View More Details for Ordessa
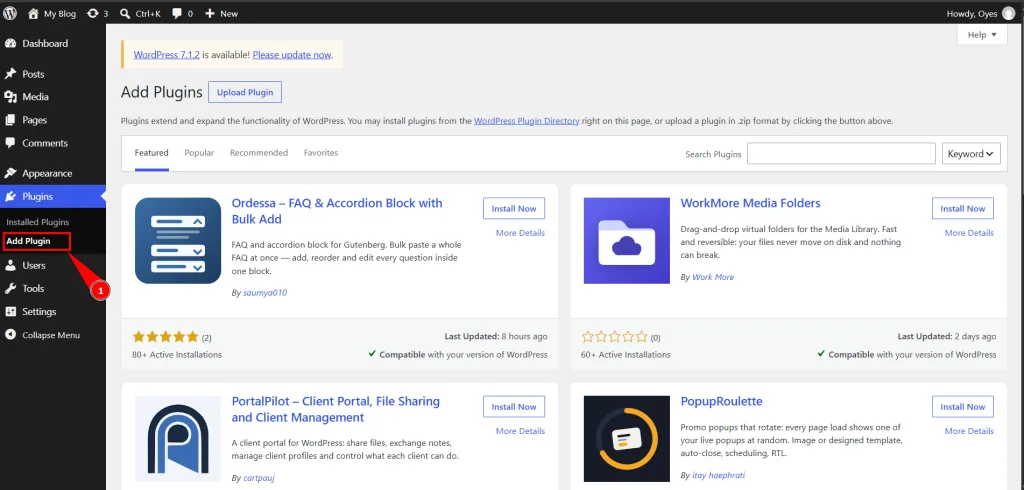The image size is (1024, 490). tap(520, 233)
